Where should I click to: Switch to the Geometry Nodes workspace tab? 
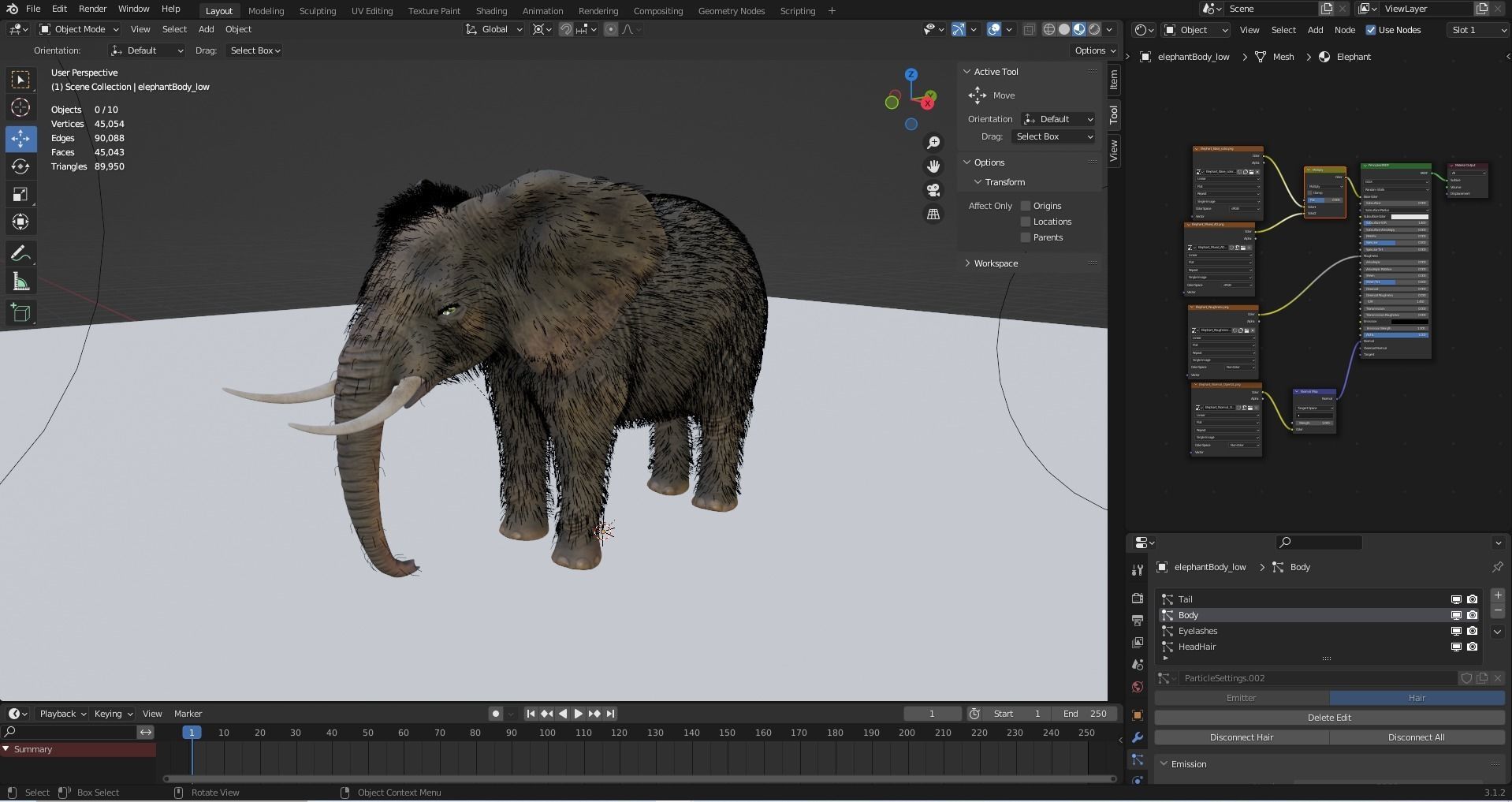pos(731,11)
